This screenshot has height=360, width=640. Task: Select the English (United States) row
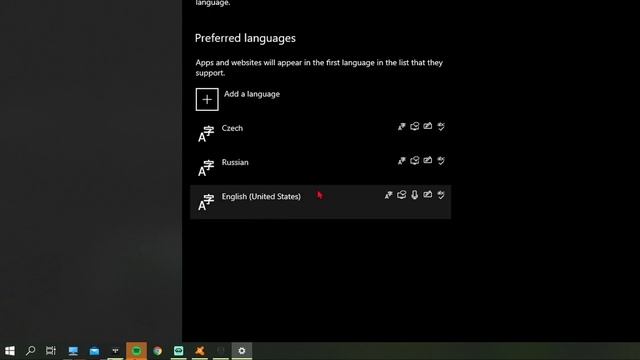coord(320,202)
